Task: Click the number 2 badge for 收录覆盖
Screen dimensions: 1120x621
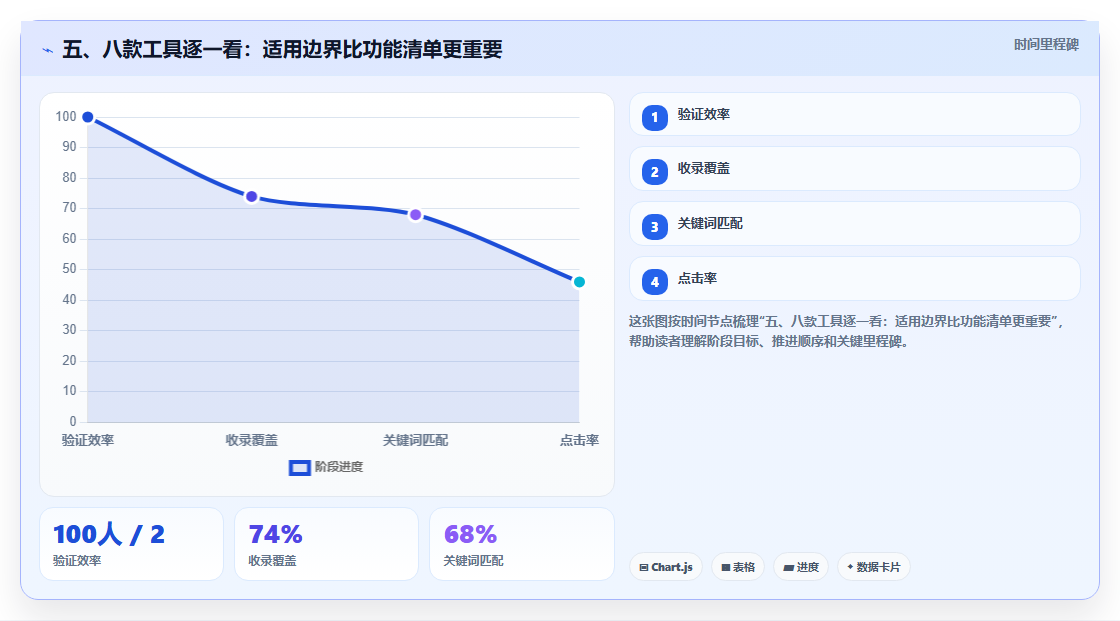Action: point(654,172)
